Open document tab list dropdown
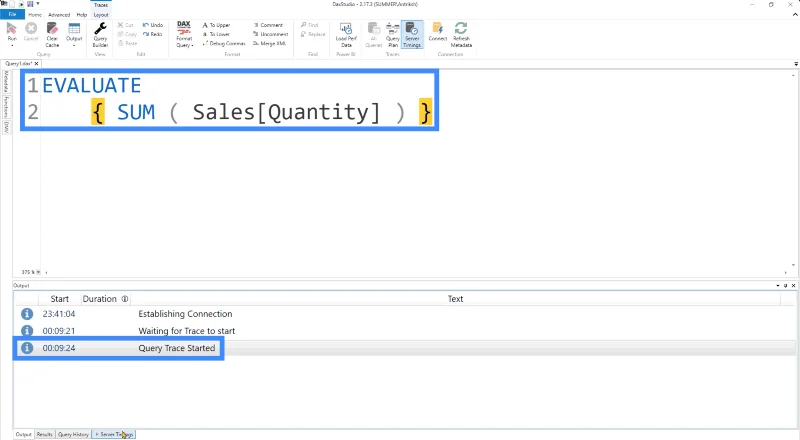Viewport: 800px width, 440px height. click(x=796, y=64)
